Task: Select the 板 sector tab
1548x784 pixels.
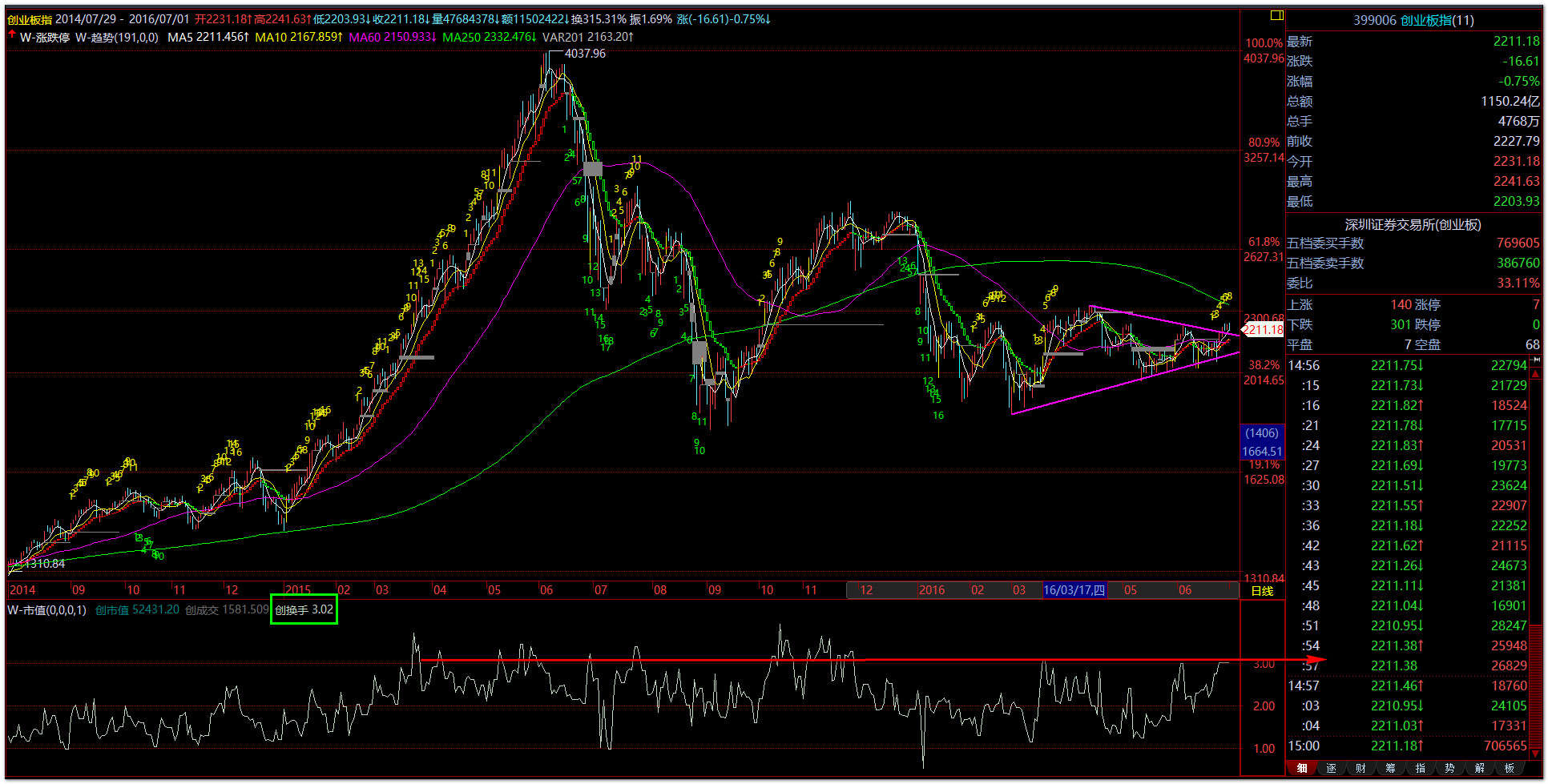Action: click(x=1510, y=768)
